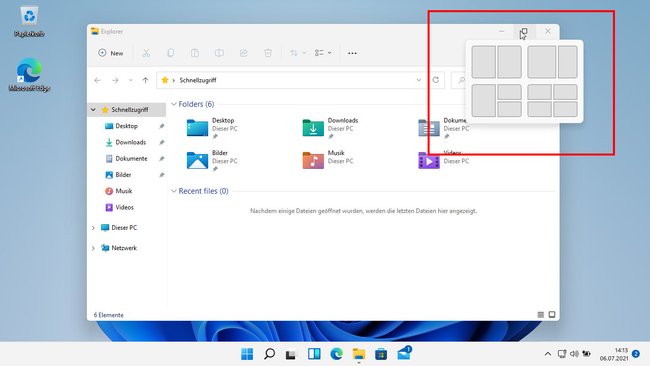The height and width of the screenshot is (366, 650).
Task: Collapse the Recent files (0) section
Action: click(174, 191)
